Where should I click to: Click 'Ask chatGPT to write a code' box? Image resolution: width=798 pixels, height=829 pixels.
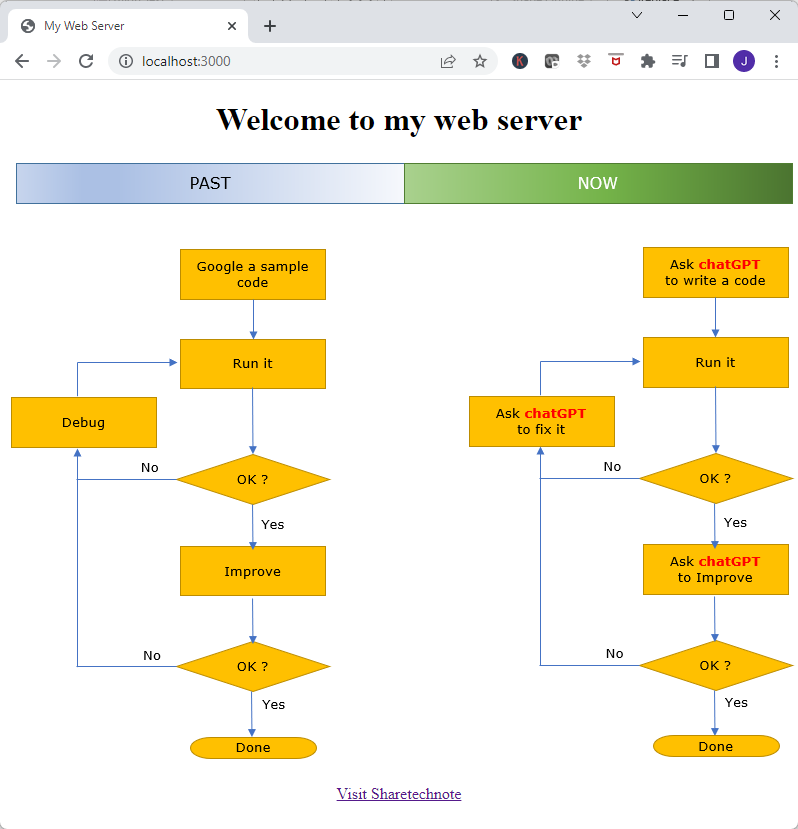coord(716,272)
